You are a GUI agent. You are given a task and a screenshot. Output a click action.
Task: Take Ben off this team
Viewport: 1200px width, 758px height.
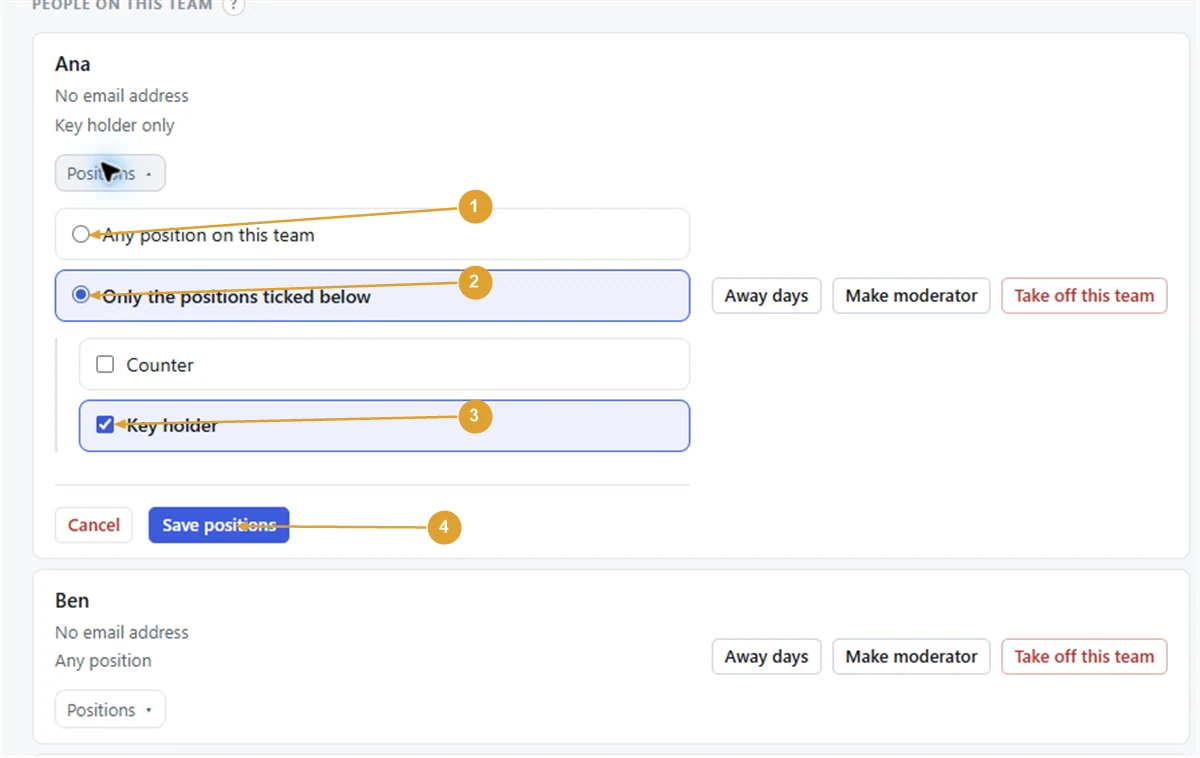coord(1084,657)
